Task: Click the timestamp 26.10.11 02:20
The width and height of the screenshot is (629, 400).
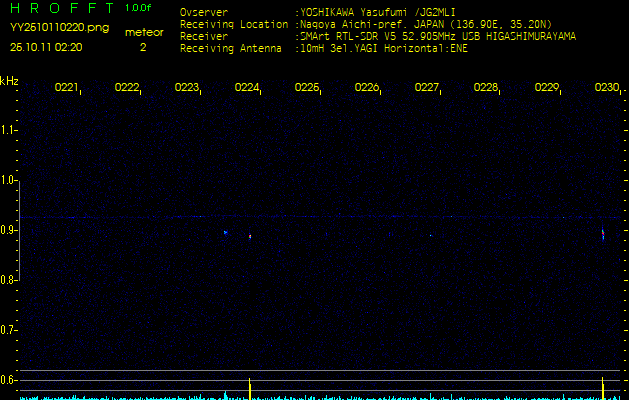Action: tap(46, 47)
